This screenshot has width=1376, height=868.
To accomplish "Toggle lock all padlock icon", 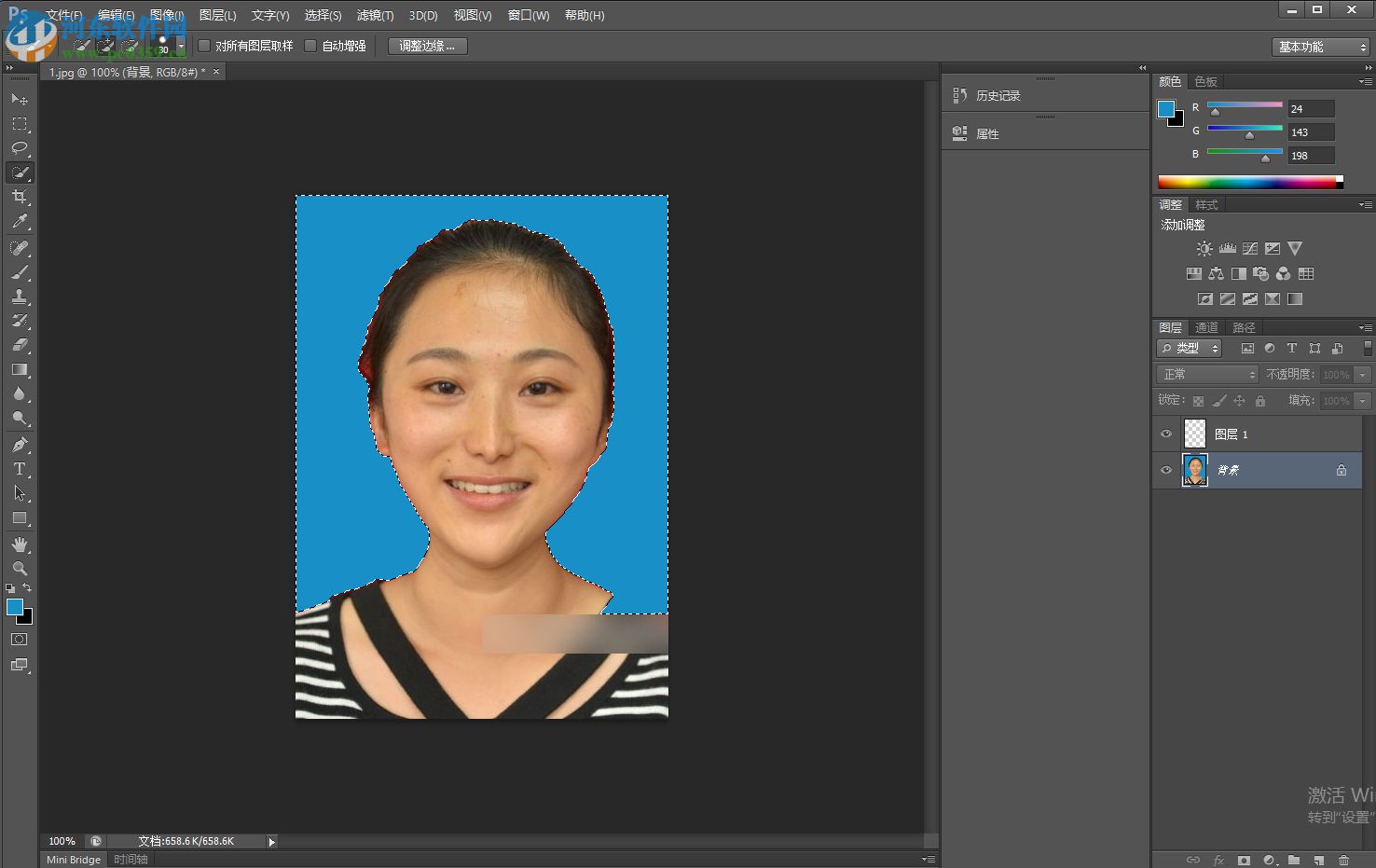I will pos(1260,401).
